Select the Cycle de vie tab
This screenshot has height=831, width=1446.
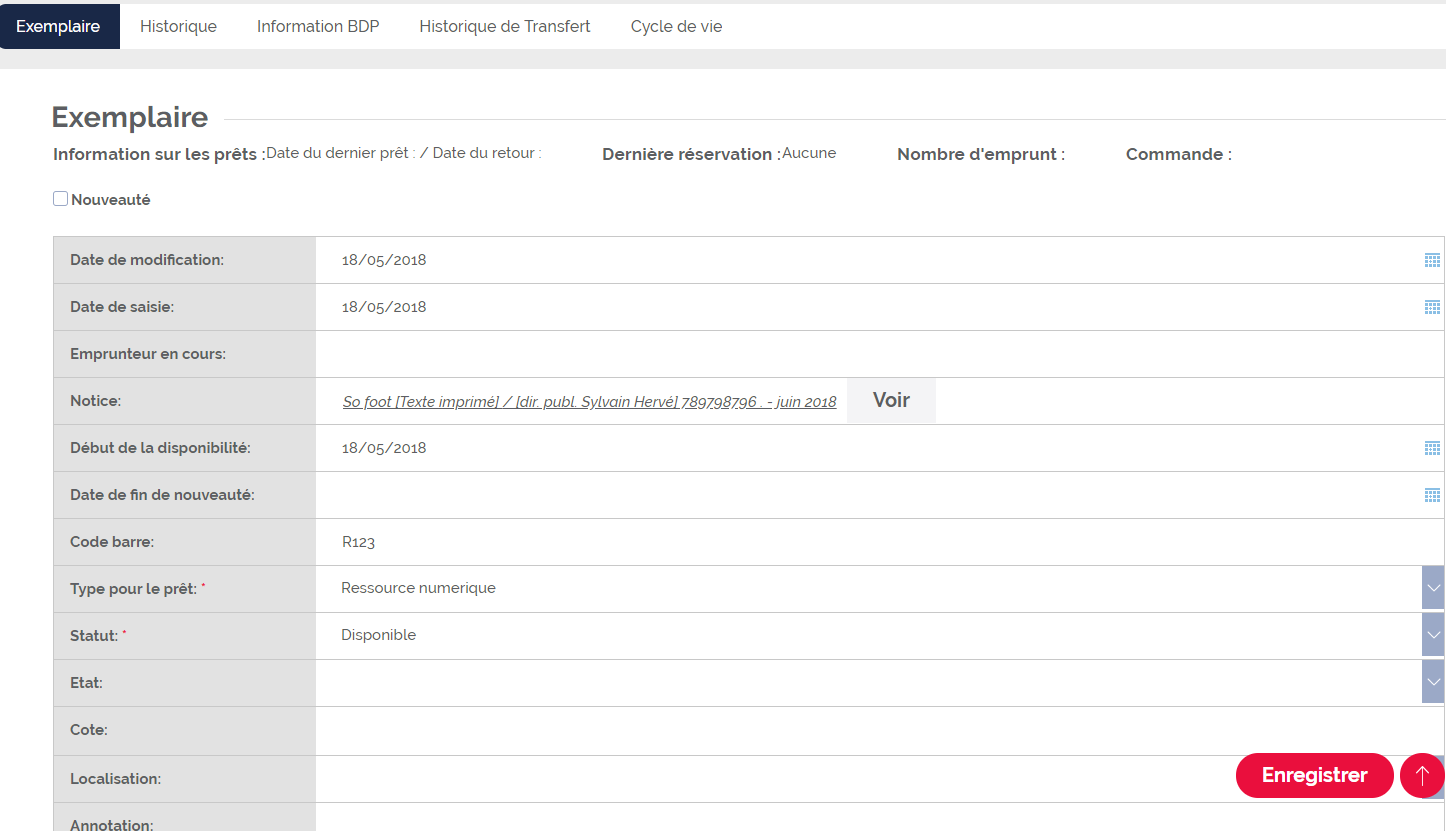tap(676, 26)
